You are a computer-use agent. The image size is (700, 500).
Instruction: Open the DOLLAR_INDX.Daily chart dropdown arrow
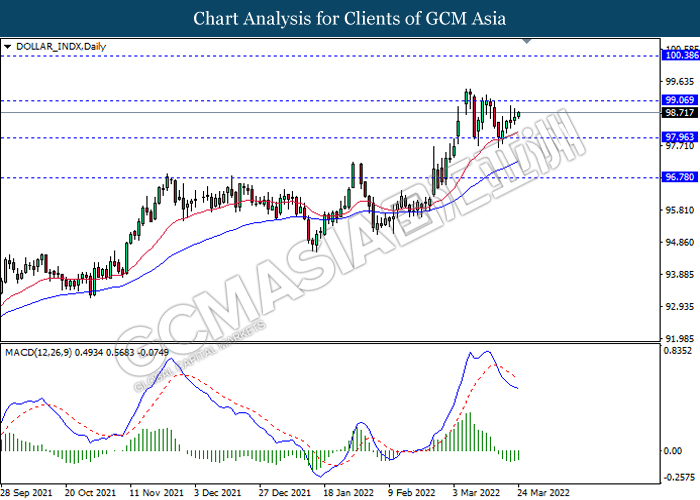7,46
